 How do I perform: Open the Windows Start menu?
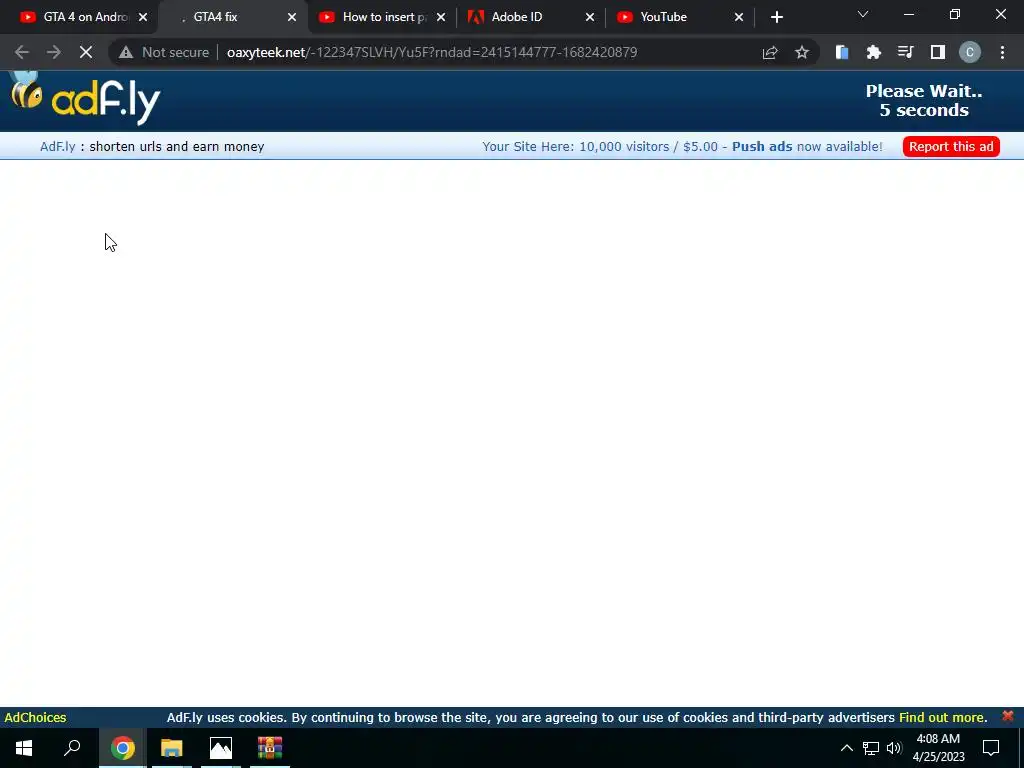click(x=24, y=748)
